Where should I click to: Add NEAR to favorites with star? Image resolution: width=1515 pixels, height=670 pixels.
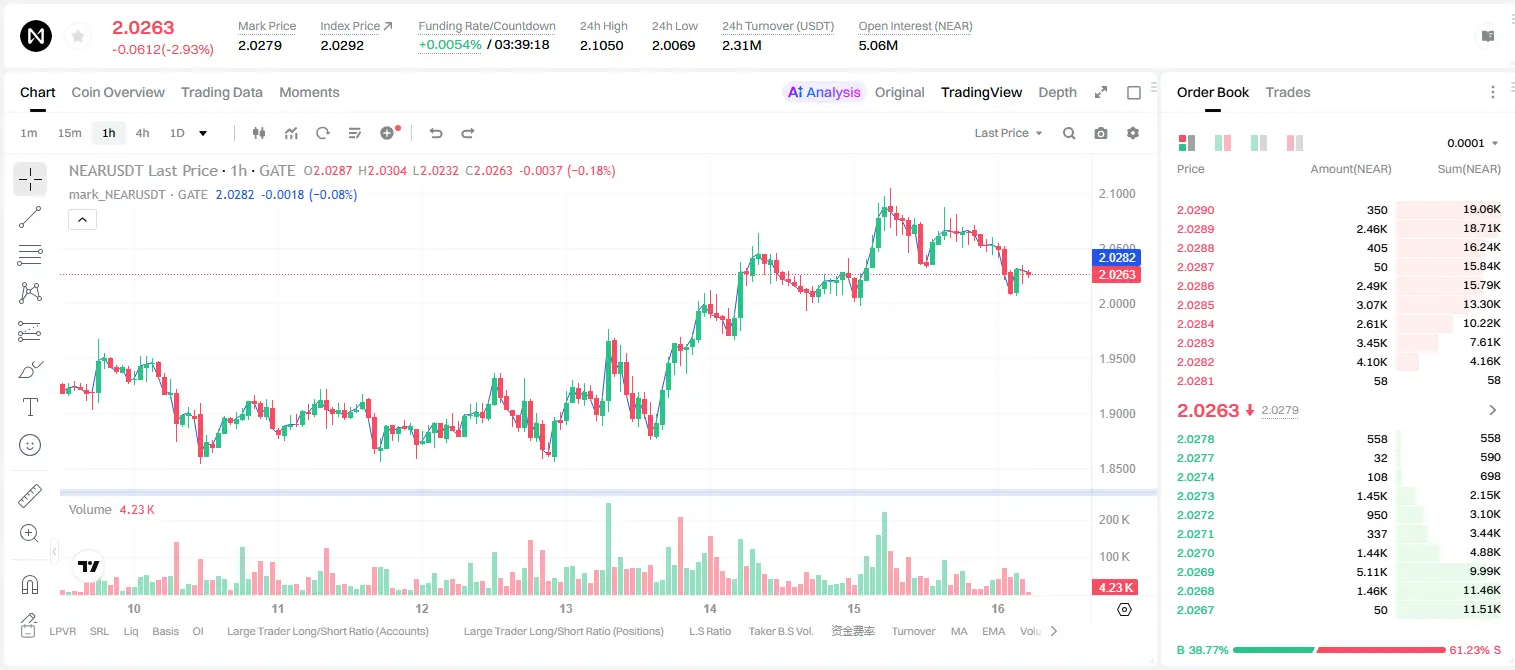click(78, 37)
